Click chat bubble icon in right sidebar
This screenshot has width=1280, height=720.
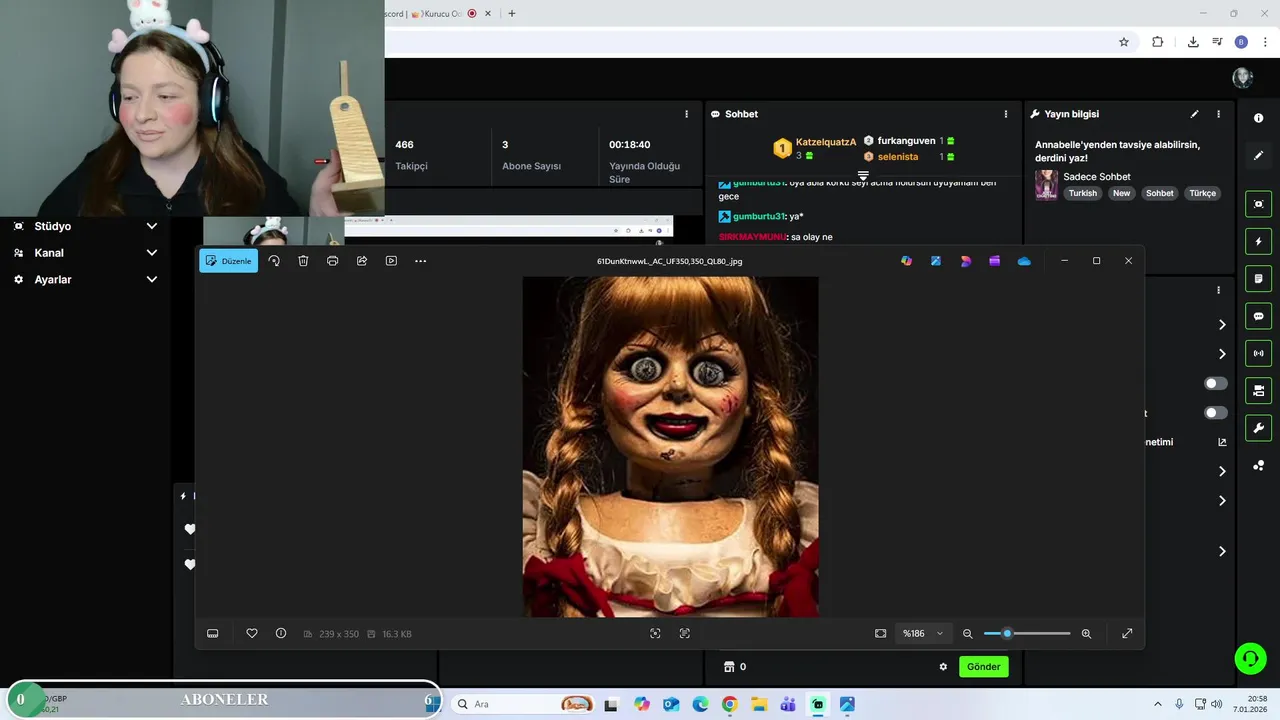pyautogui.click(x=1258, y=316)
